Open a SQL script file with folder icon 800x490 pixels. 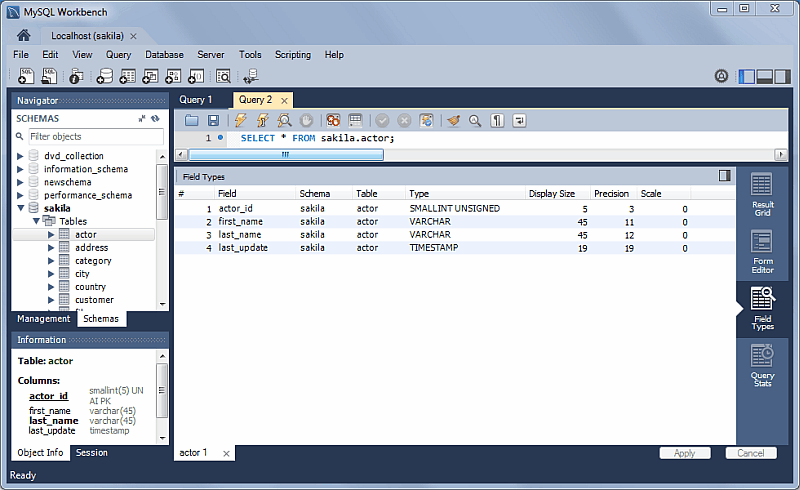coord(192,120)
